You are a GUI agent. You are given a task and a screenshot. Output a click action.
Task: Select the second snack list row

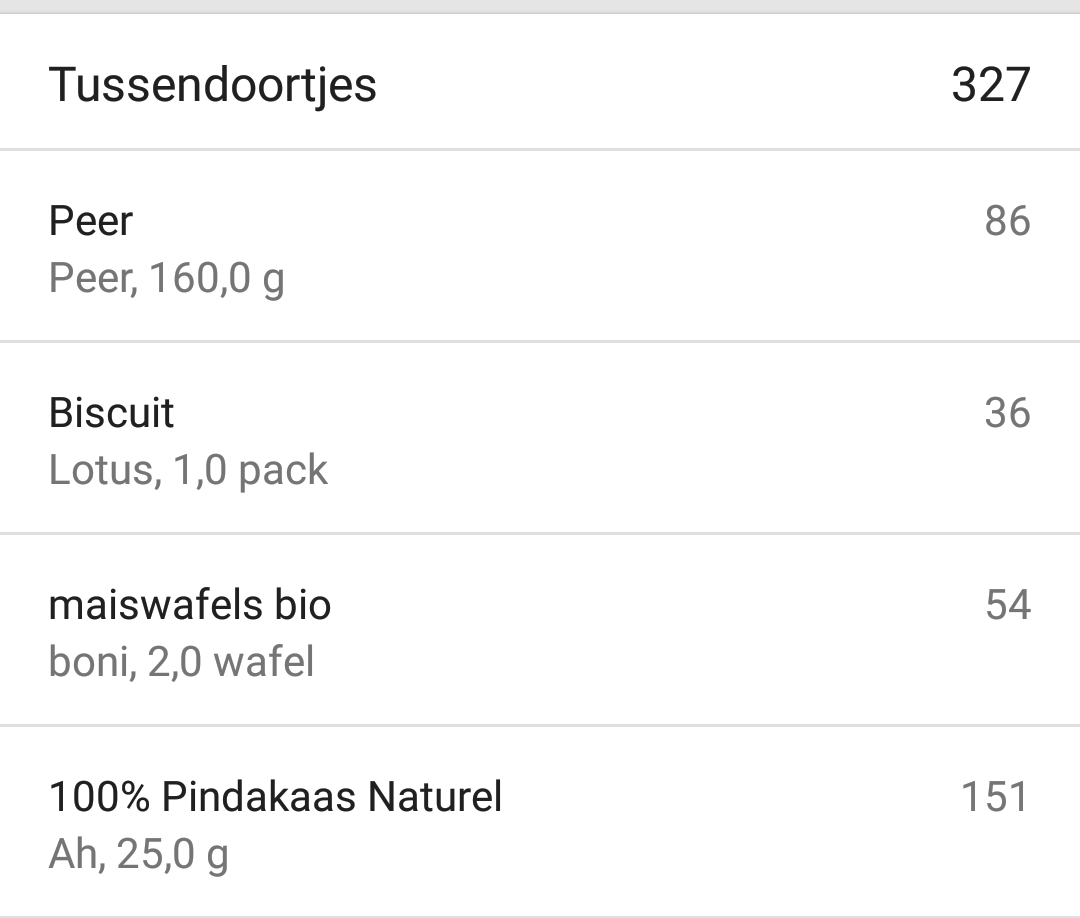pyautogui.click(x=540, y=437)
